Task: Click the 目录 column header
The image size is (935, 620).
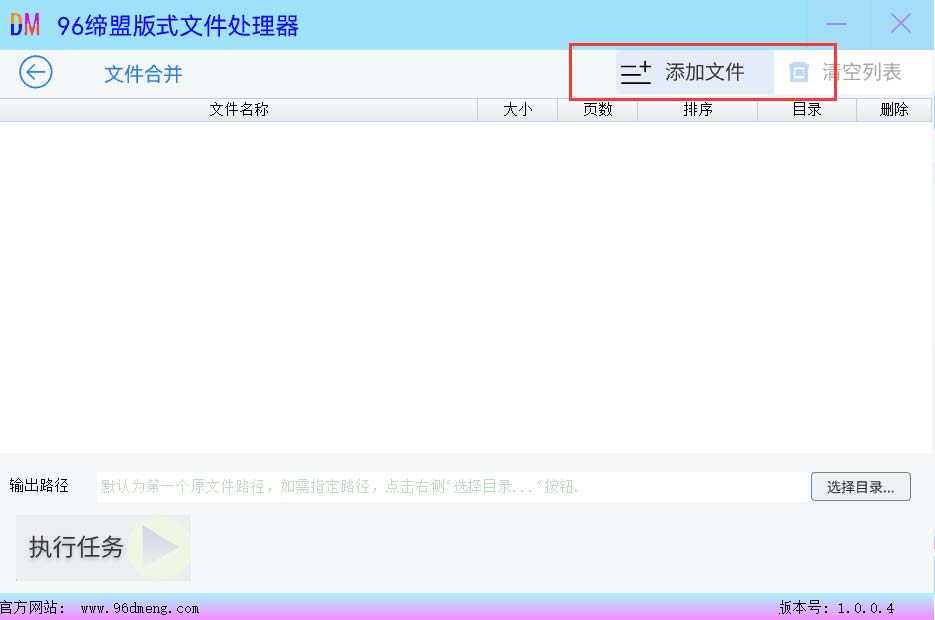Action: pyautogui.click(x=806, y=110)
